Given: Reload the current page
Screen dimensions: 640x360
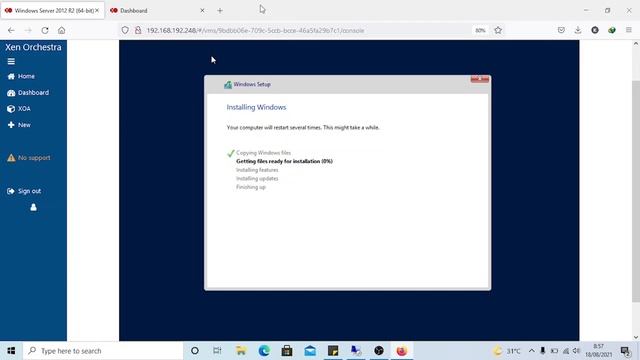Looking at the screenshot, I should click(x=45, y=30).
